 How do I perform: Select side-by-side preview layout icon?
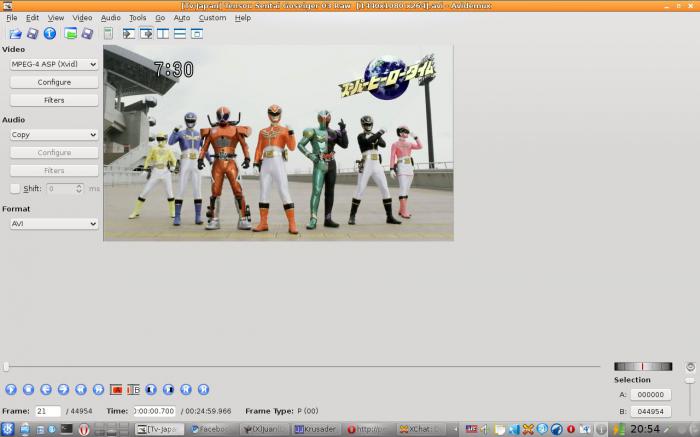click(x=163, y=33)
